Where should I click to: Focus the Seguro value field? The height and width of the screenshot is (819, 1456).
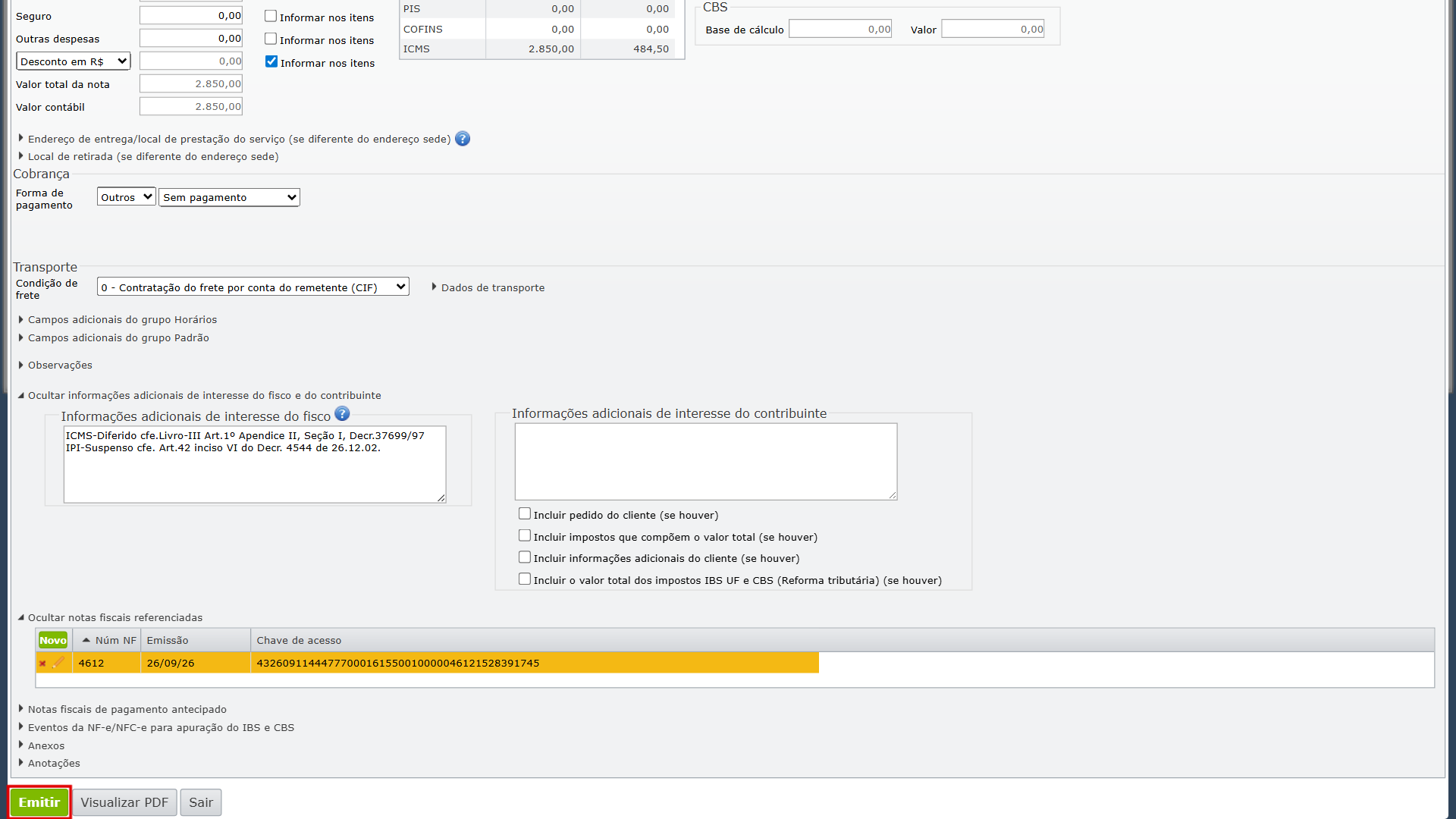[191, 16]
